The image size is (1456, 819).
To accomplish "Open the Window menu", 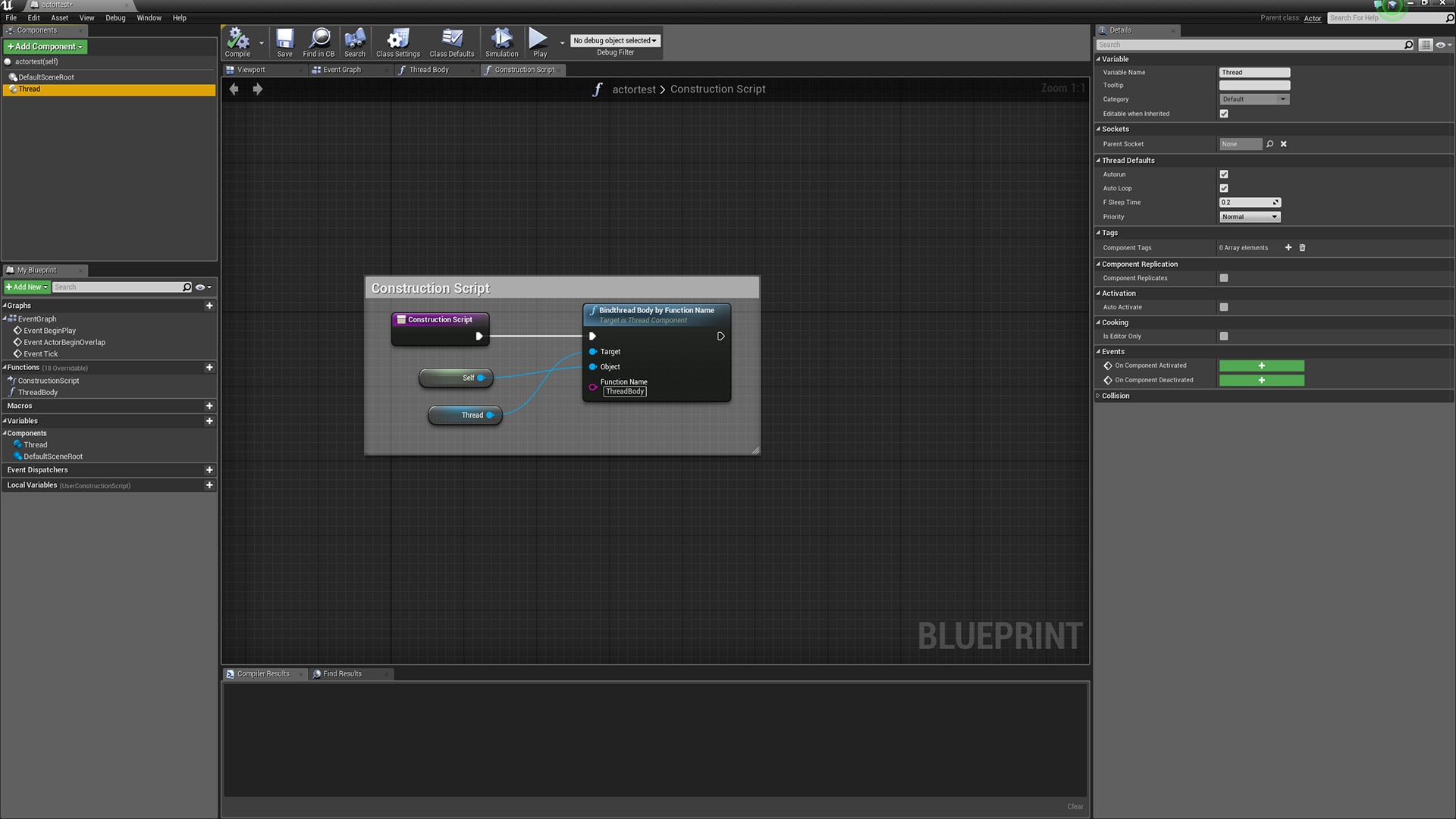I will (149, 17).
